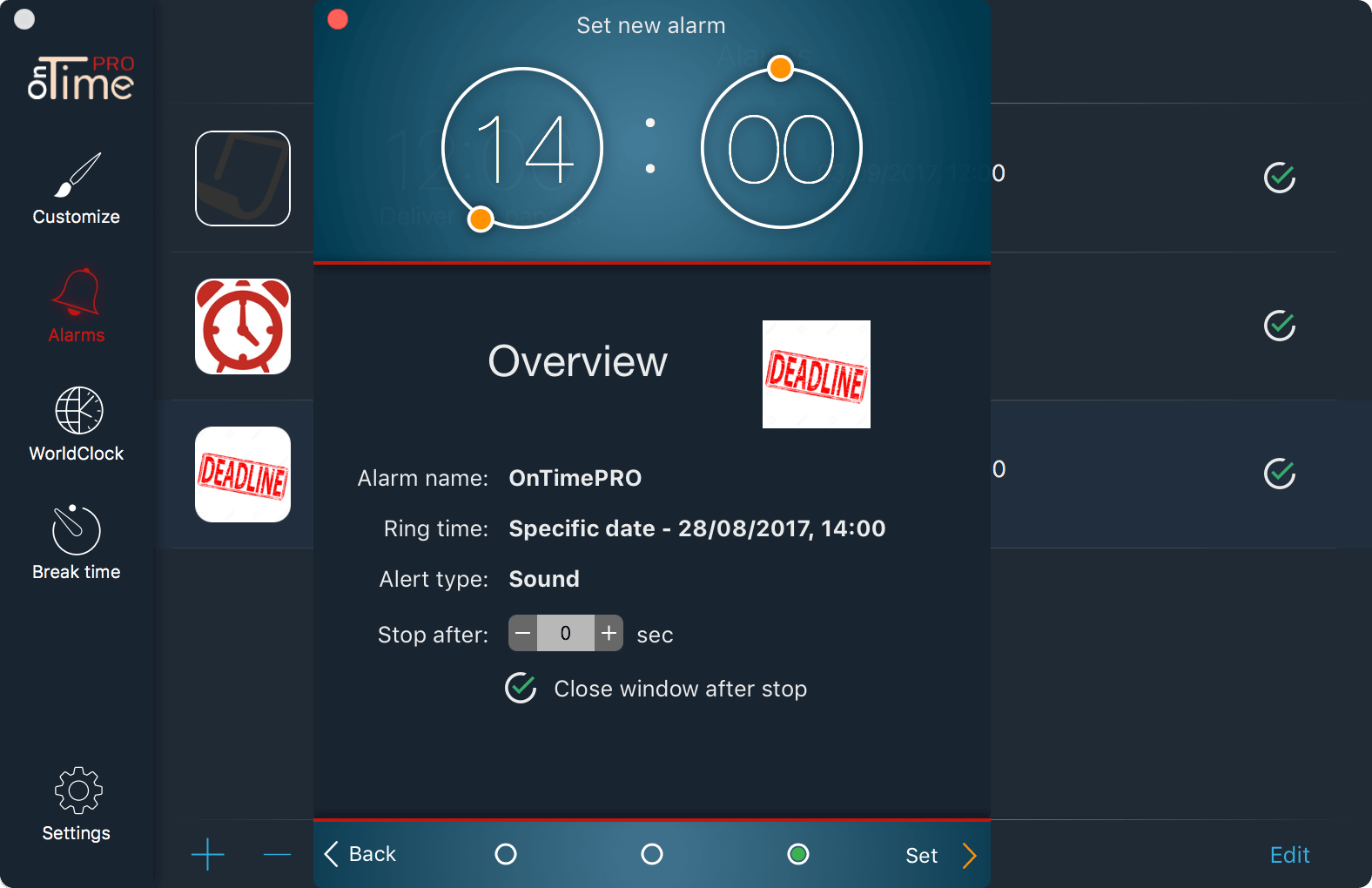Image resolution: width=1372 pixels, height=888 pixels.
Task: Jump to first step page dot
Action: [x=506, y=854]
